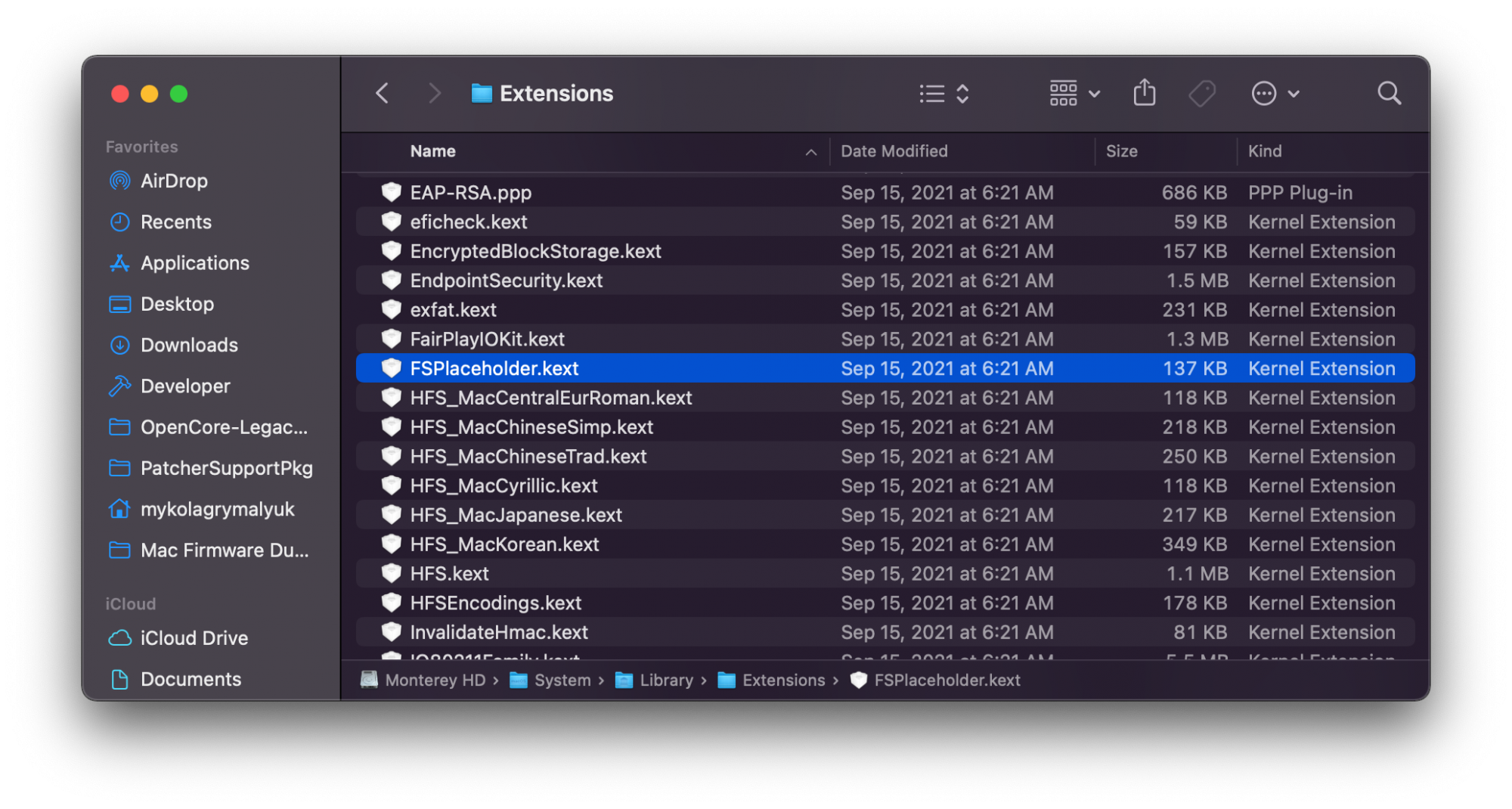Image resolution: width=1512 pixels, height=809 pixels.
Task: Click the Share icon in toolbar
Action: click(1145, 93)
